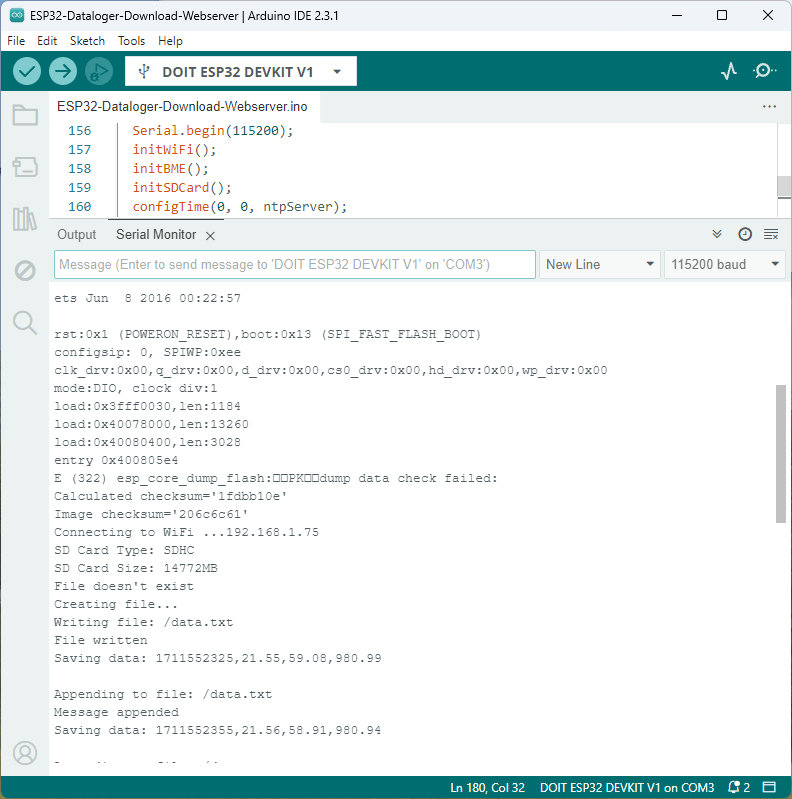Image resolution: width=792 pixels, height=799 pixels.
Task: Click the 'SD Card Size: 14772MB' output line
Action: (136, 568)
